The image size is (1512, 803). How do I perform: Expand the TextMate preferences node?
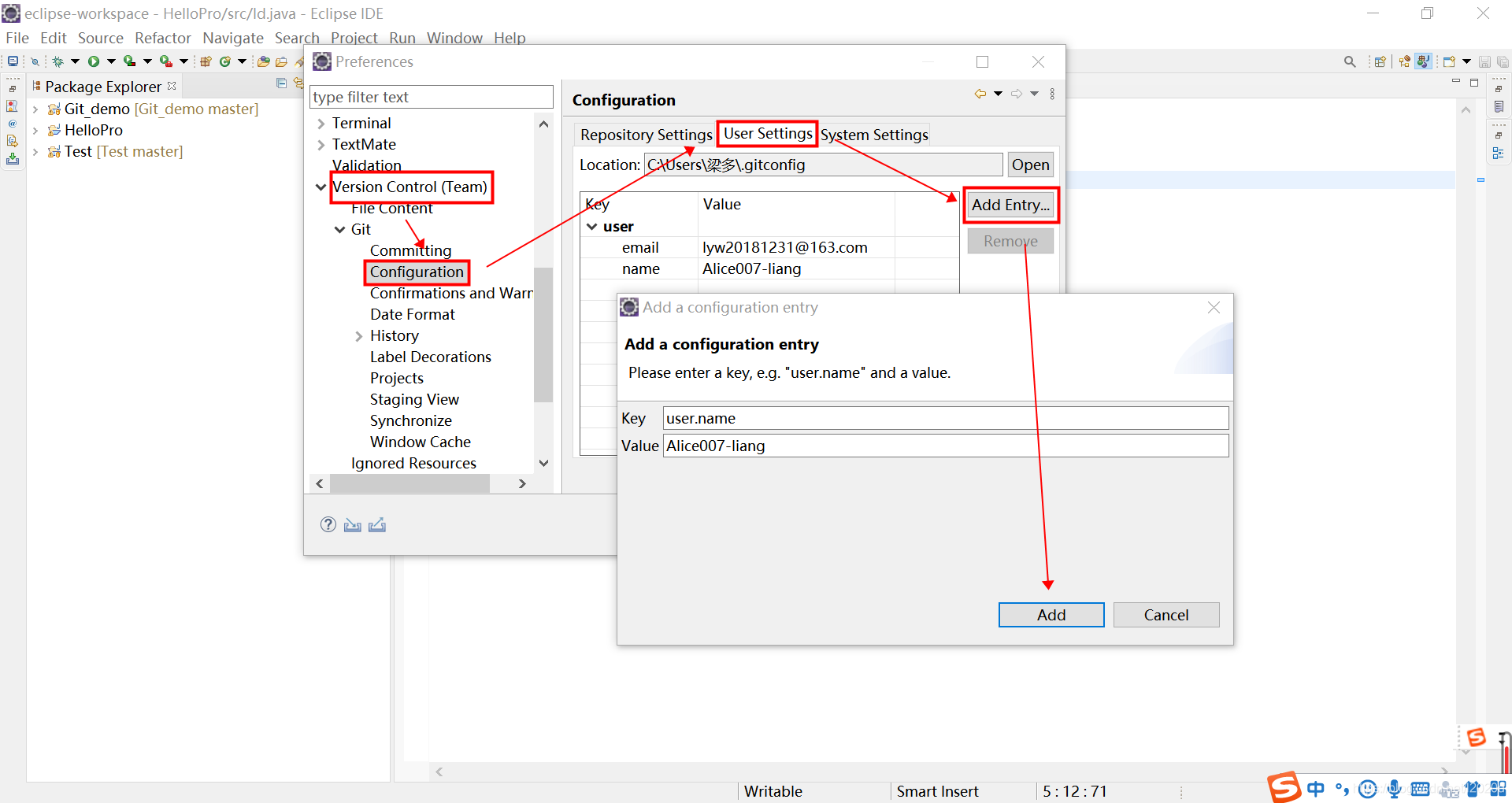(x=321, y=145)
